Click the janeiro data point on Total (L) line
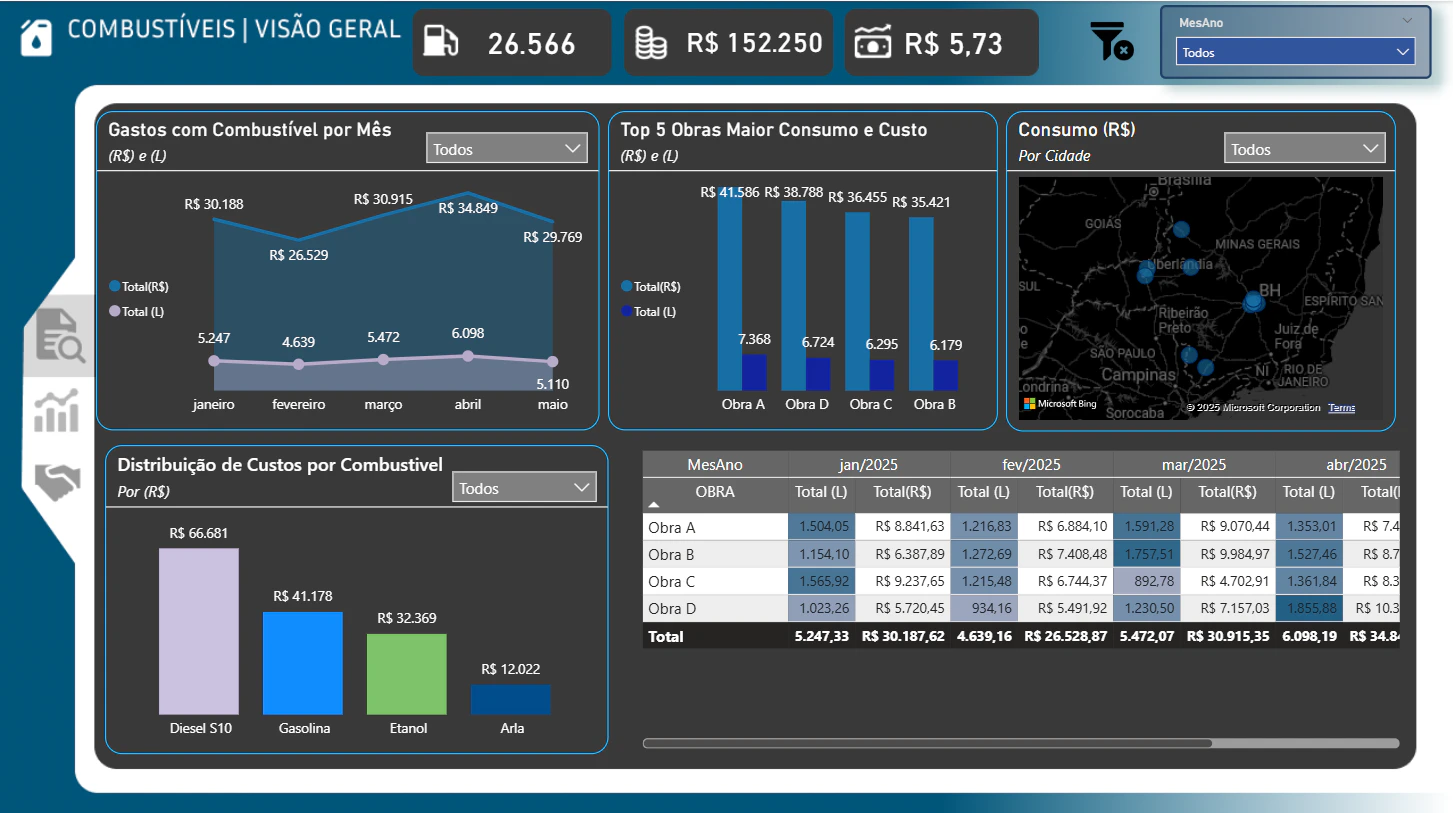 214,360
